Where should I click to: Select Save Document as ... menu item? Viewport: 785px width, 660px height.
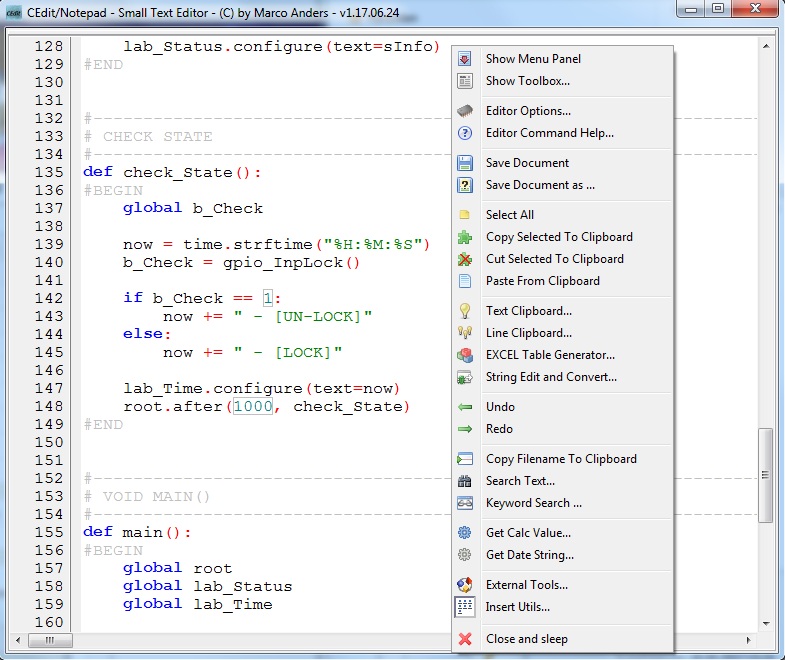(540, 185)
